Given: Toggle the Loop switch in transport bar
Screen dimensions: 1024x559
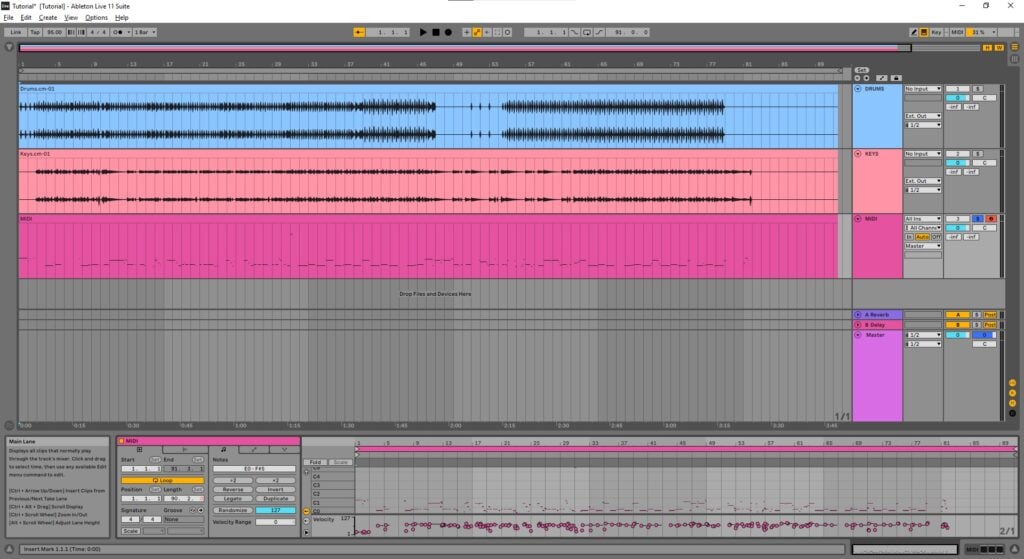Looking at the screenshot, I should tap(586, 32).
